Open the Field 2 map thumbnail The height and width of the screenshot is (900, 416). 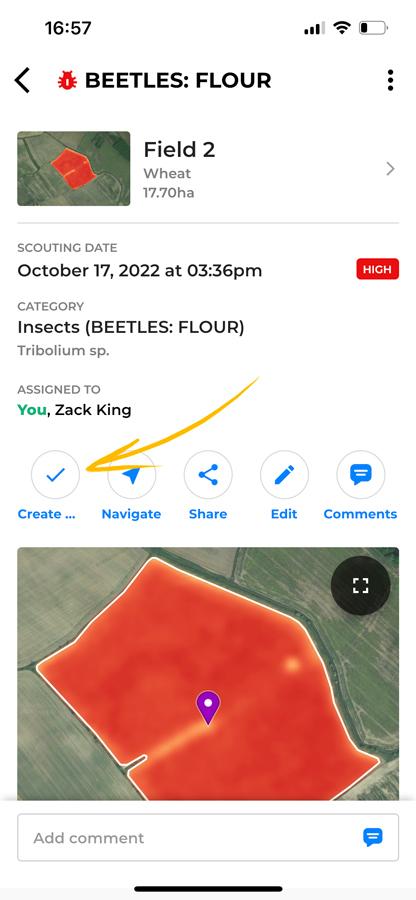[73, 169]
